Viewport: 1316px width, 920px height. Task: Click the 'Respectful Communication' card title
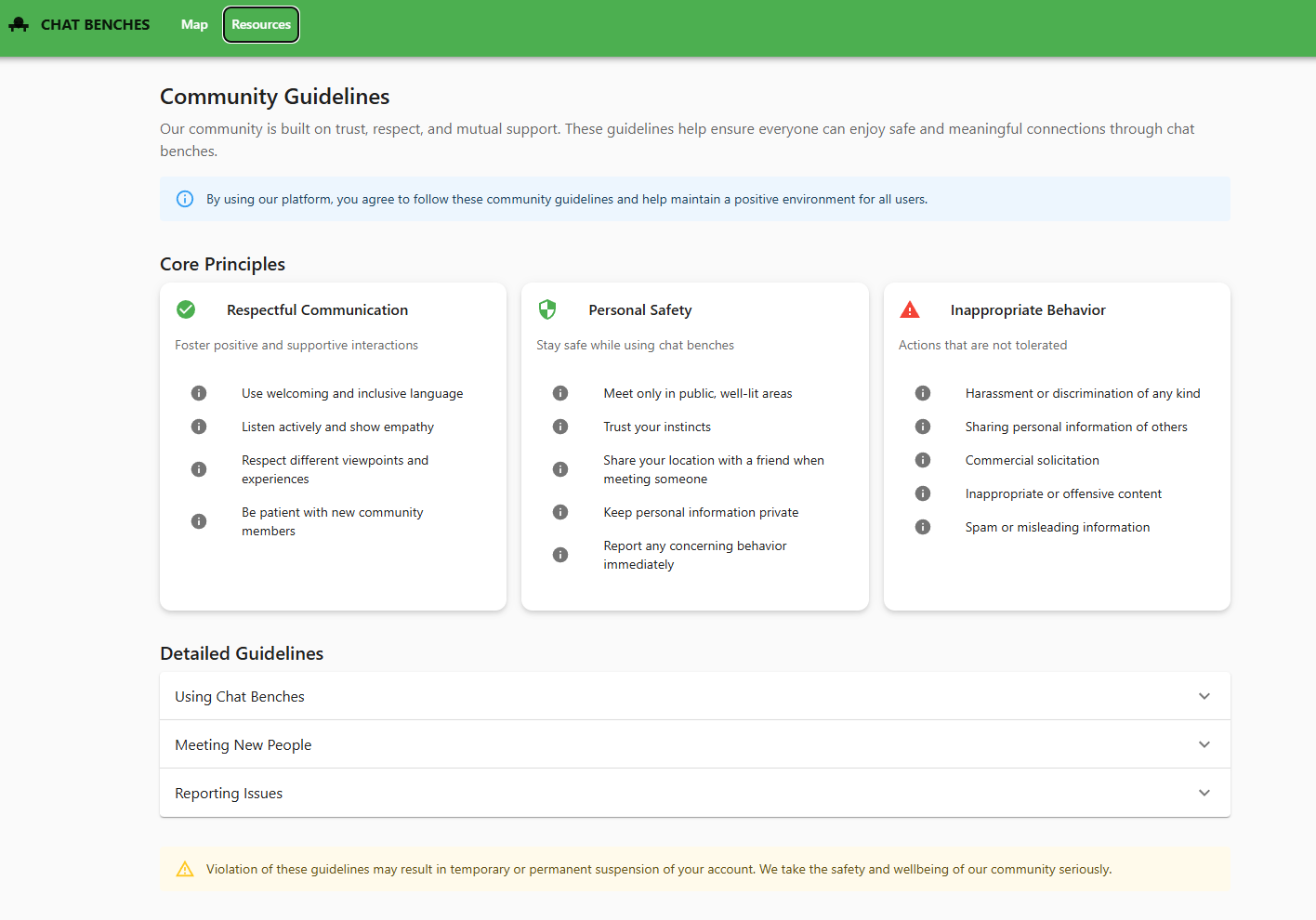[317, 310]
